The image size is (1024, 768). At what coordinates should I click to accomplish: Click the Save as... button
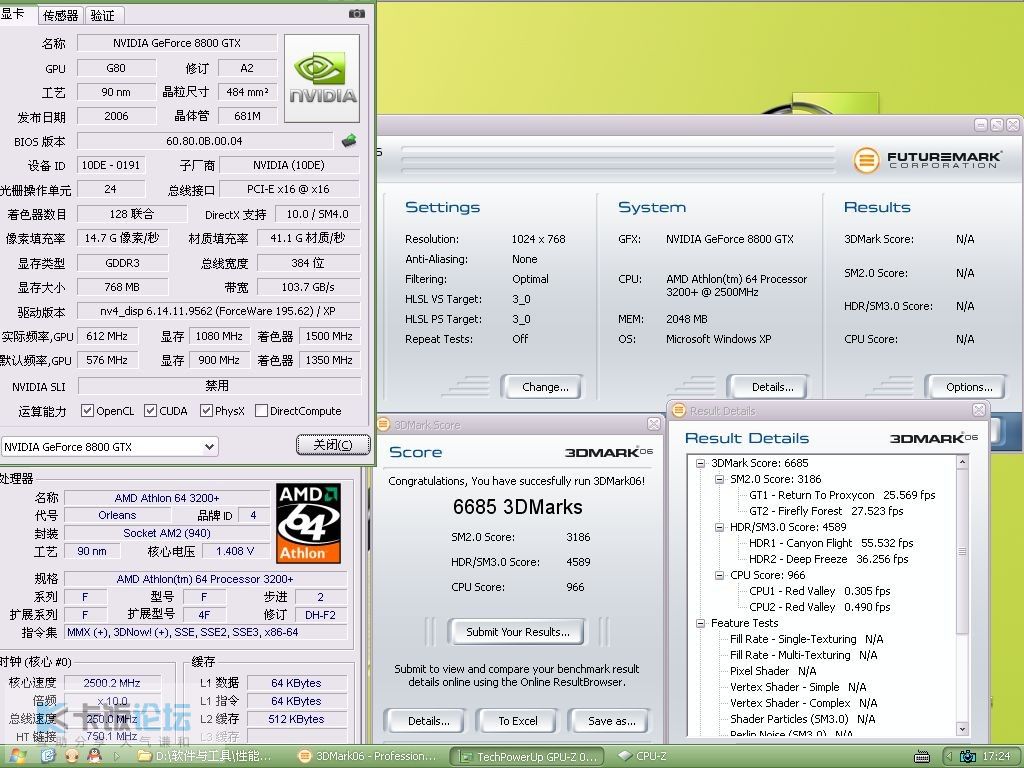610,721
